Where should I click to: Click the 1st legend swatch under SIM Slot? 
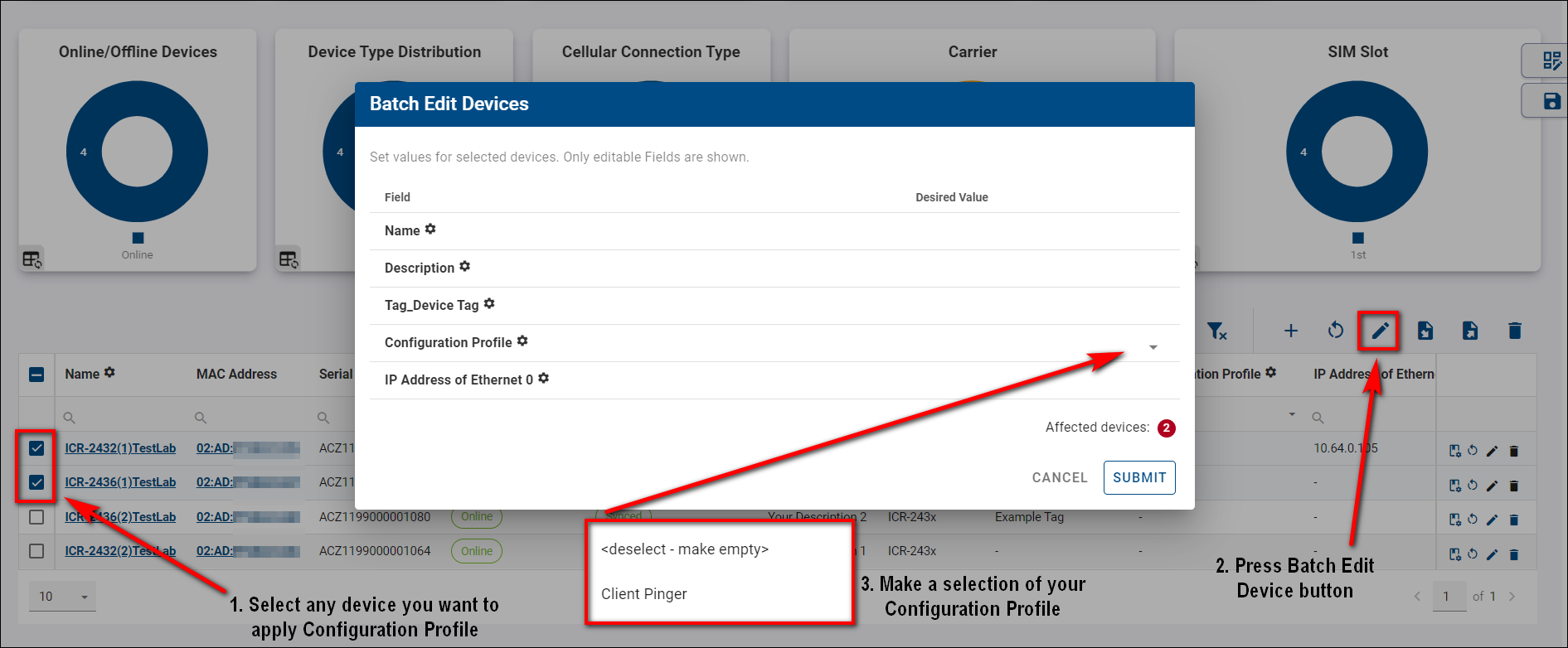(x=1357, y=238)
